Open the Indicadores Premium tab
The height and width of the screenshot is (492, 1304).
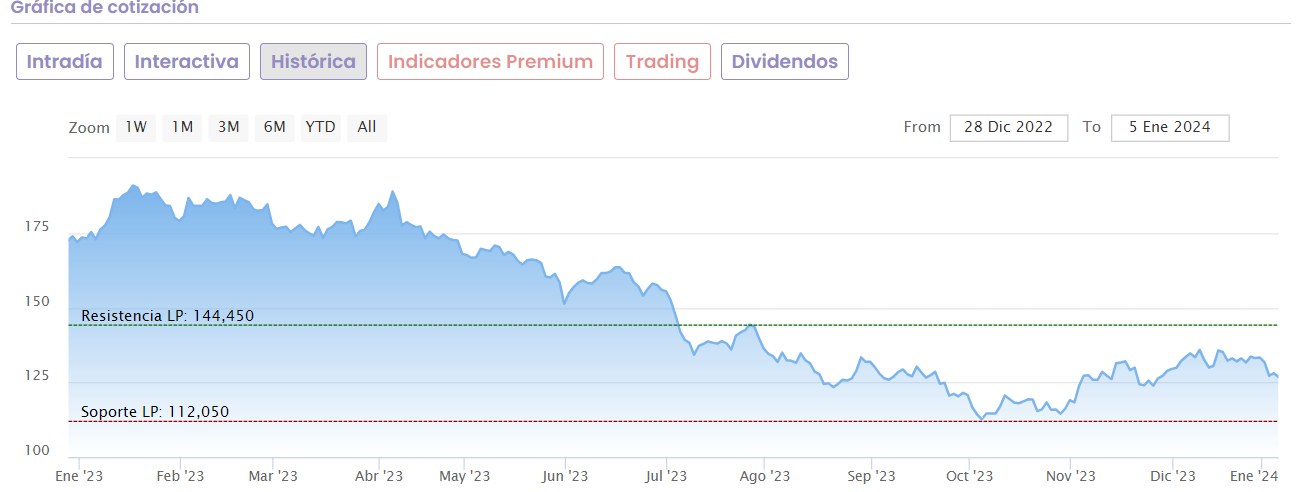pyautogui.click(x=490, y=62)
